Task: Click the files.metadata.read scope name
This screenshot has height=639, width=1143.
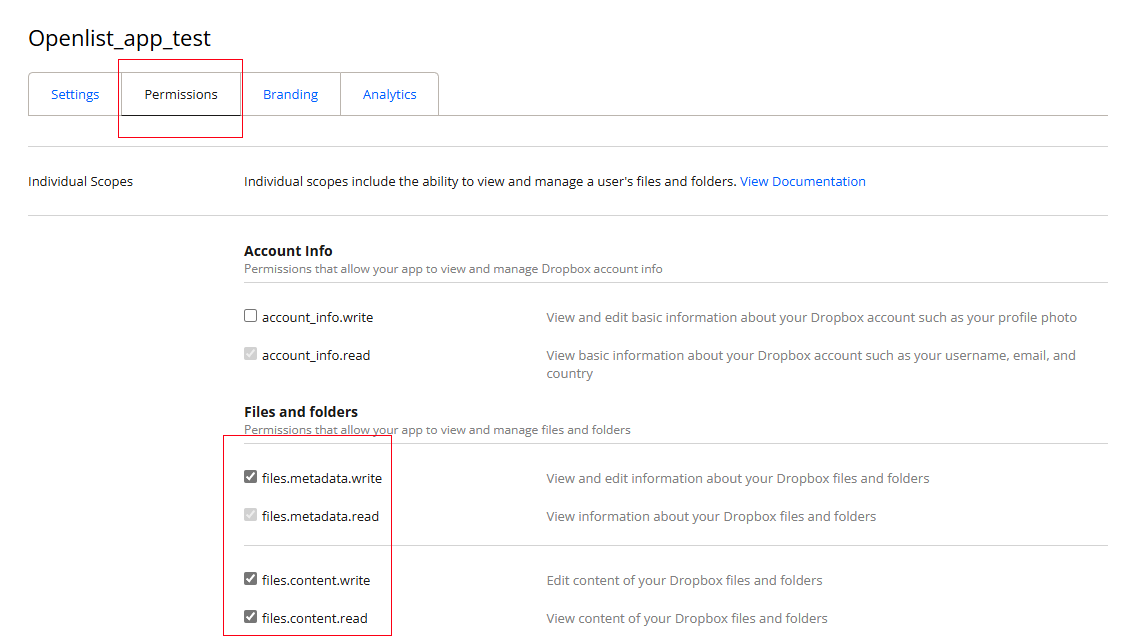Action: [319, 516]
